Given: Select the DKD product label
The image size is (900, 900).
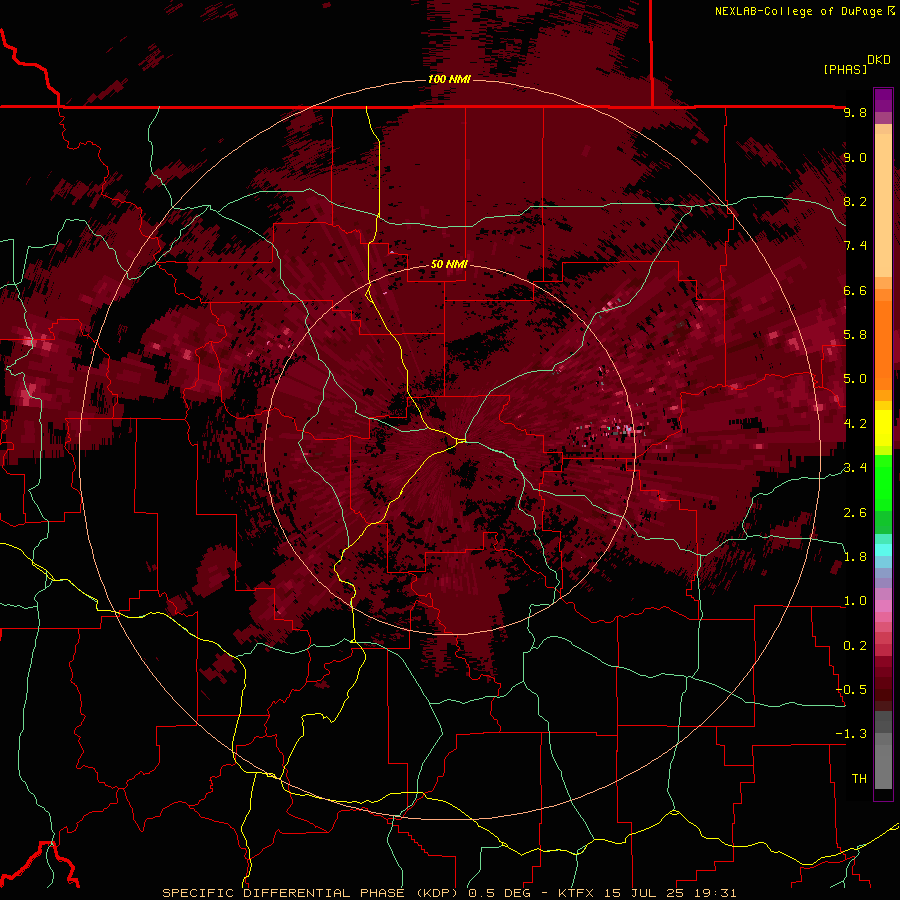Looking at the screenshot, I should coord(878,60).
